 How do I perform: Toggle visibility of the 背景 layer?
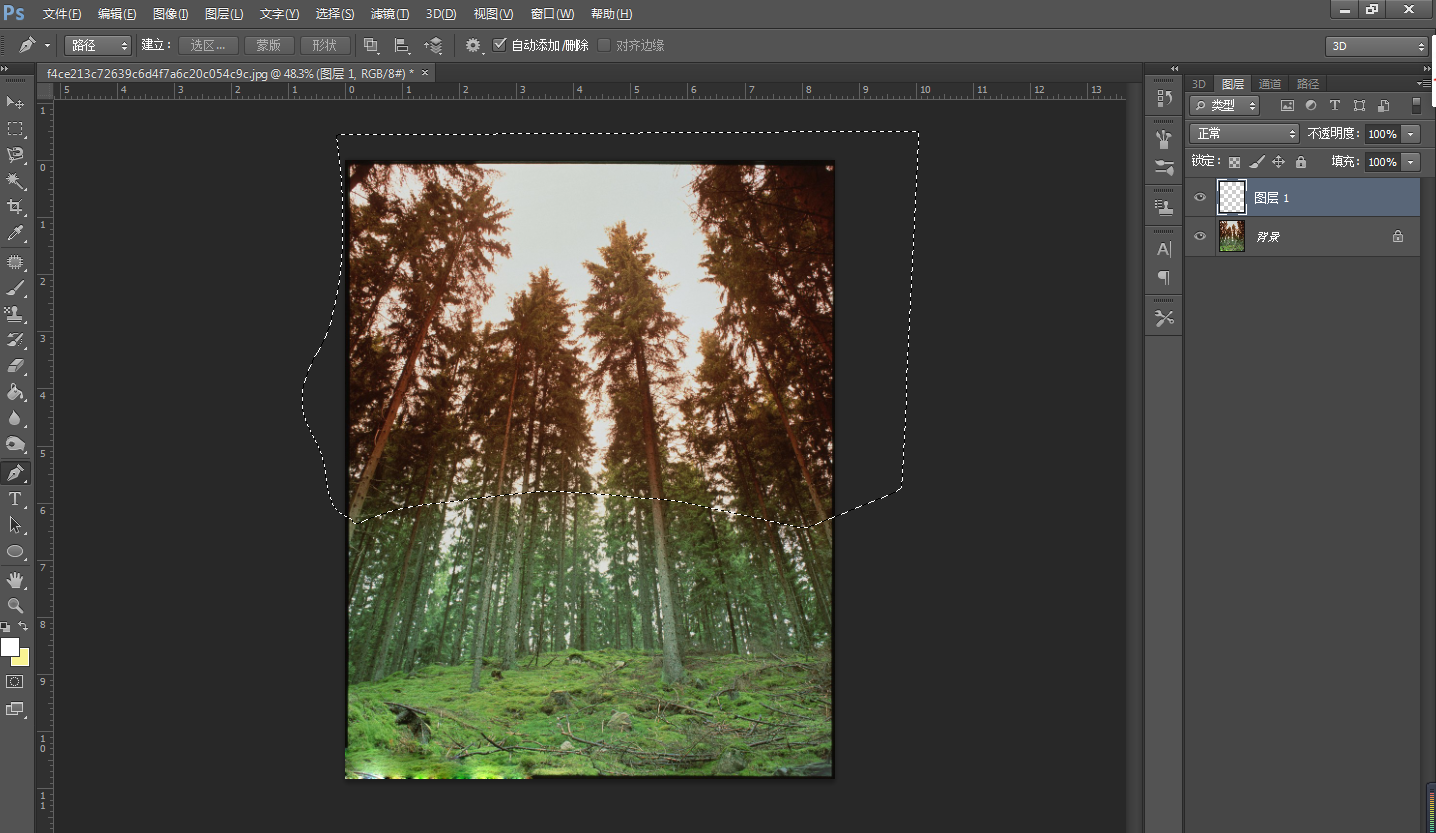[x=1200, y=237]
